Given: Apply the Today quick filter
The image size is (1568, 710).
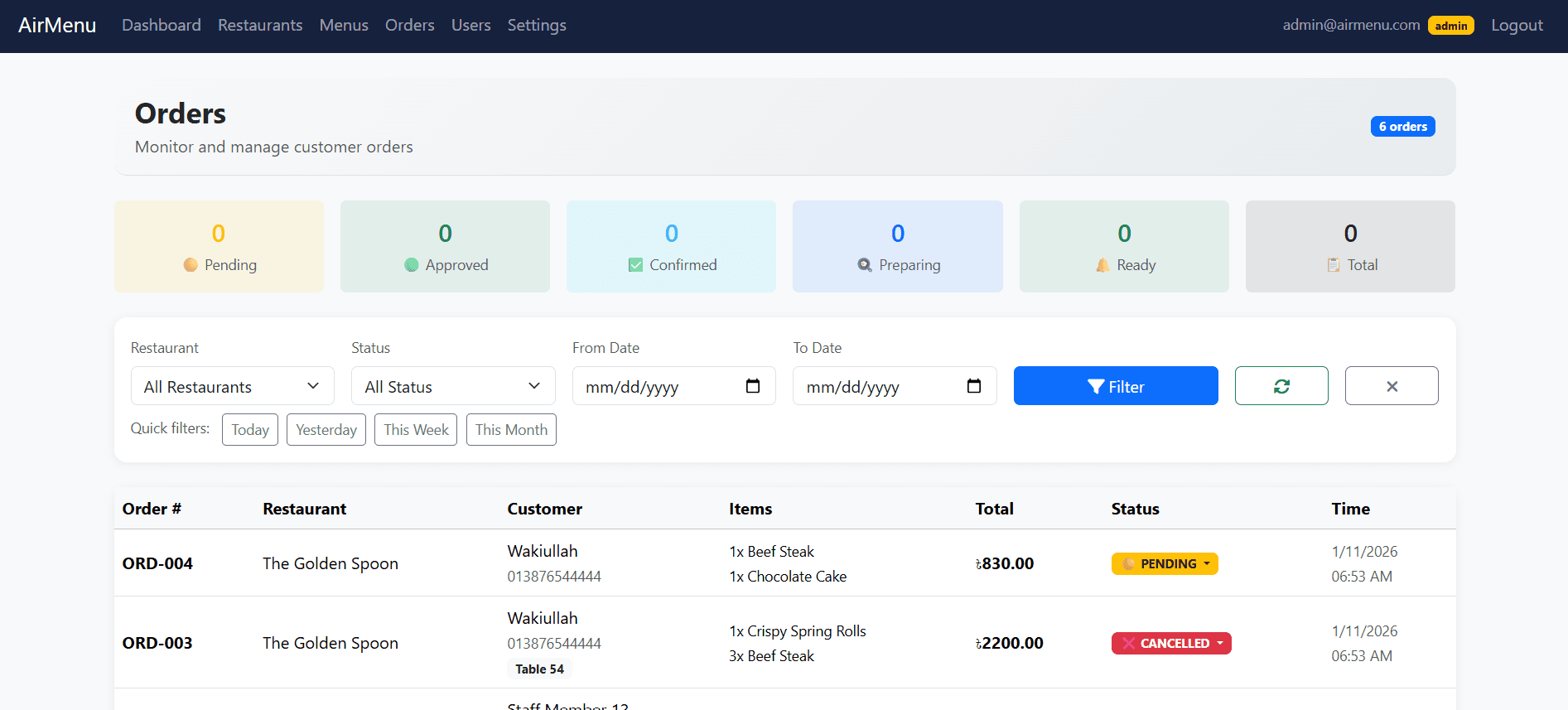Looking at the screenshot, I should [x=249, y=430].
